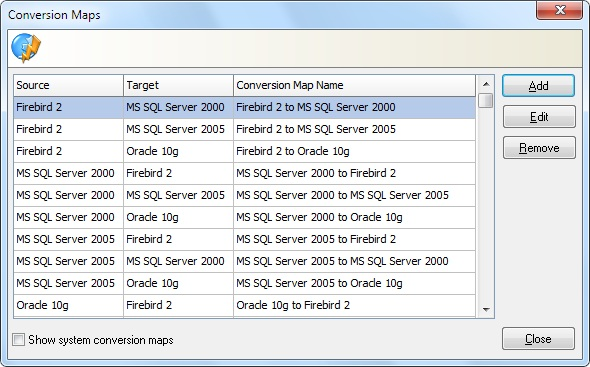Click Source cell Oracle 10g
Screen dimensions: 590x367
pos(68,305)
